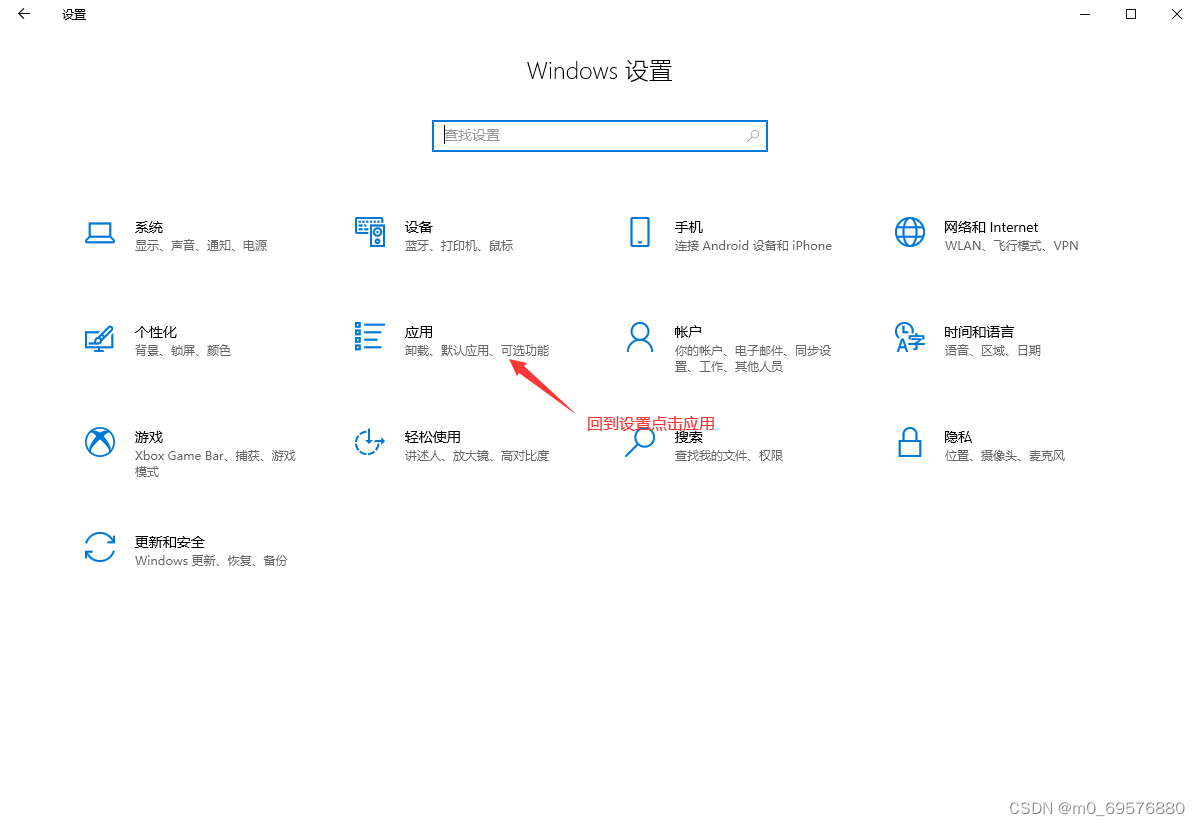This screenshot has width=1200, height=826.
Task: Click the Update & Security sync icon
Action: pyautogui.click(x=100, y=547)
